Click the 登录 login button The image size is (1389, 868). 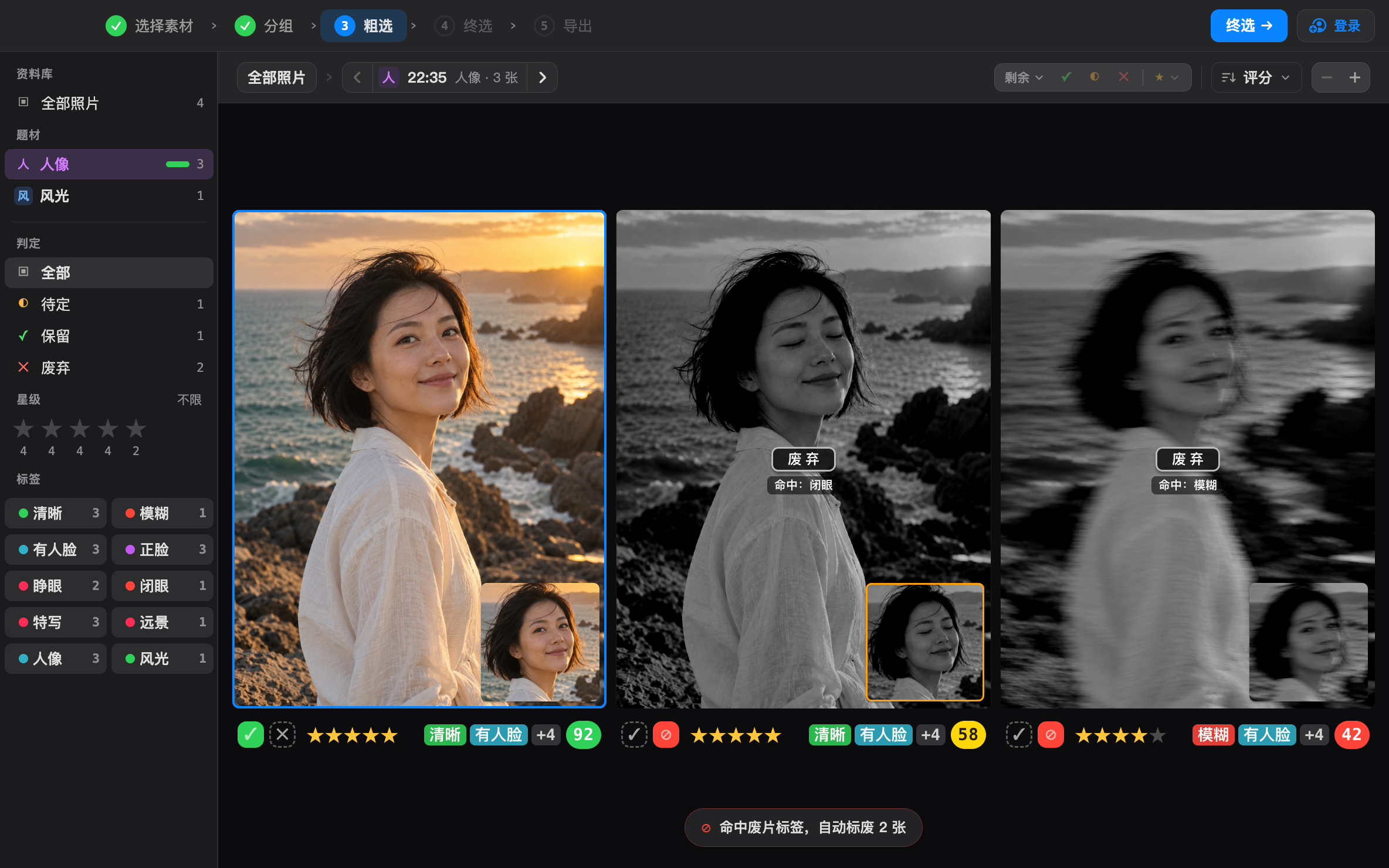point(1335,26)
